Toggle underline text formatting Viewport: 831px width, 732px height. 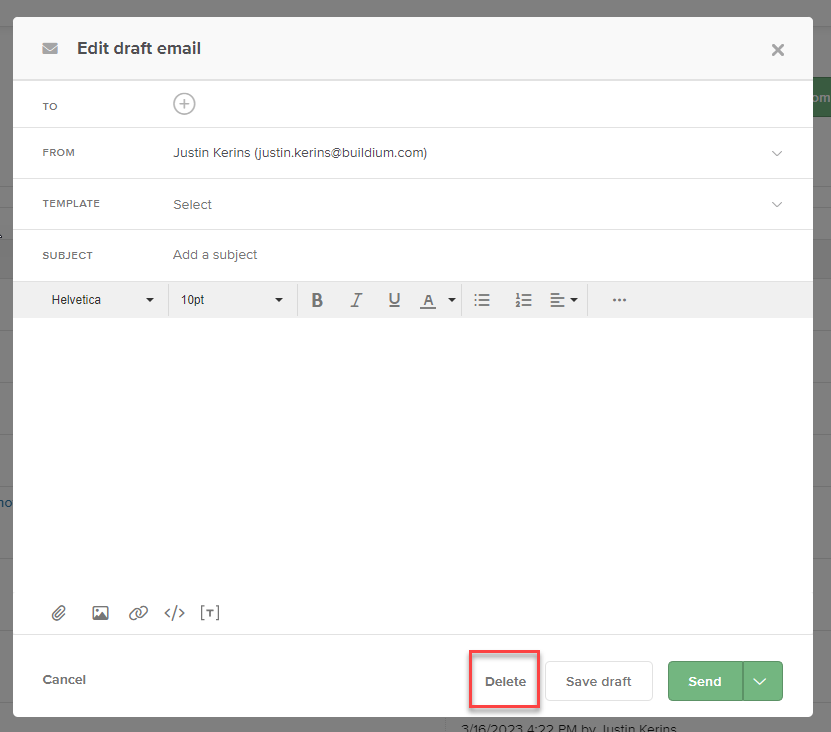pos(394,300)
